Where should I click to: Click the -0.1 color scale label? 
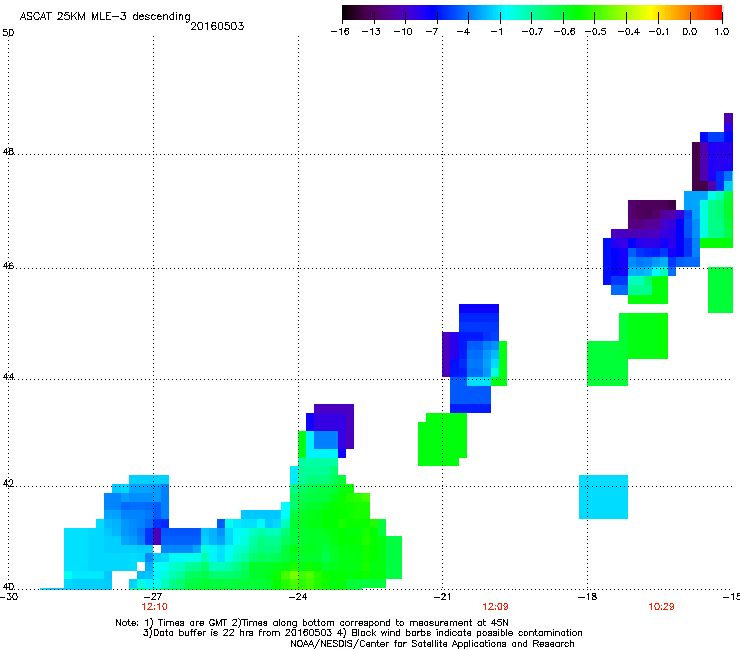(x=659, y=32)
